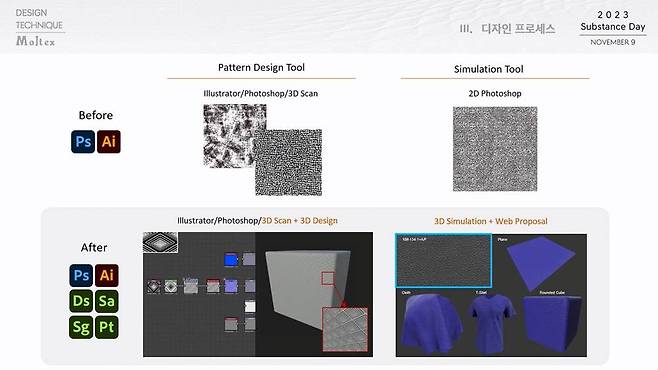The width and height of the screenshot is (658, 370).
Task: Open the gray noise texture under 2D Photoshop
Action: tap(495, 149)
